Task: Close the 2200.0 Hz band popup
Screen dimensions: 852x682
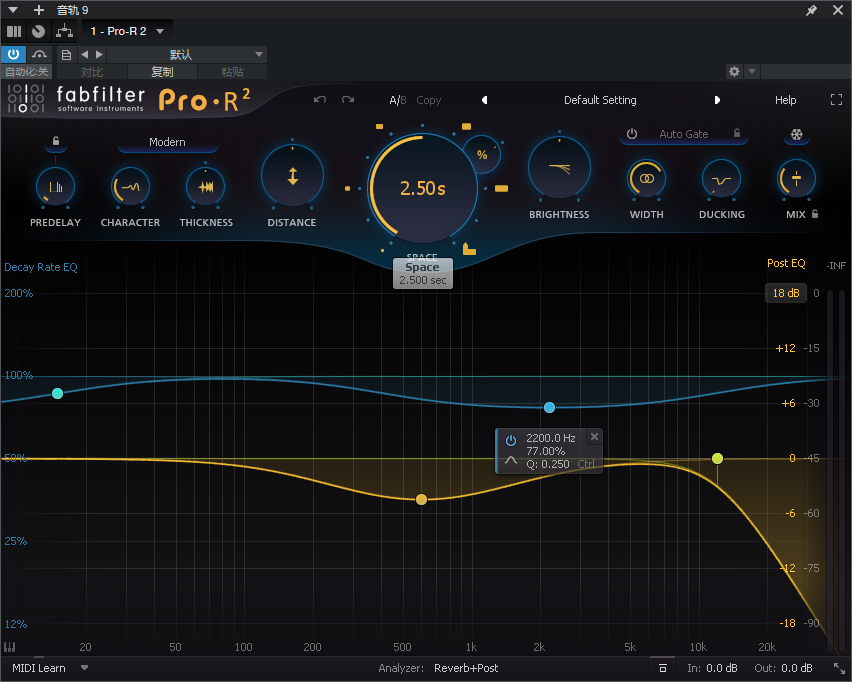Action: coord(594,436)
